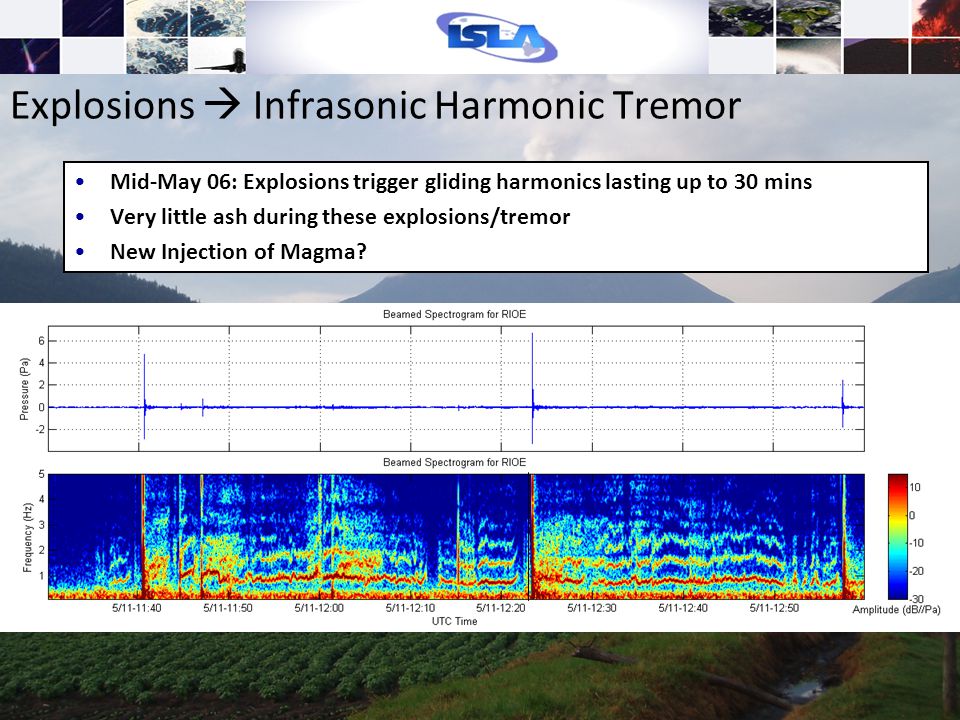Click the pressure spike near 11:40 in the waveform
Viewport: 960px width, 720px height.
(144, 397)
